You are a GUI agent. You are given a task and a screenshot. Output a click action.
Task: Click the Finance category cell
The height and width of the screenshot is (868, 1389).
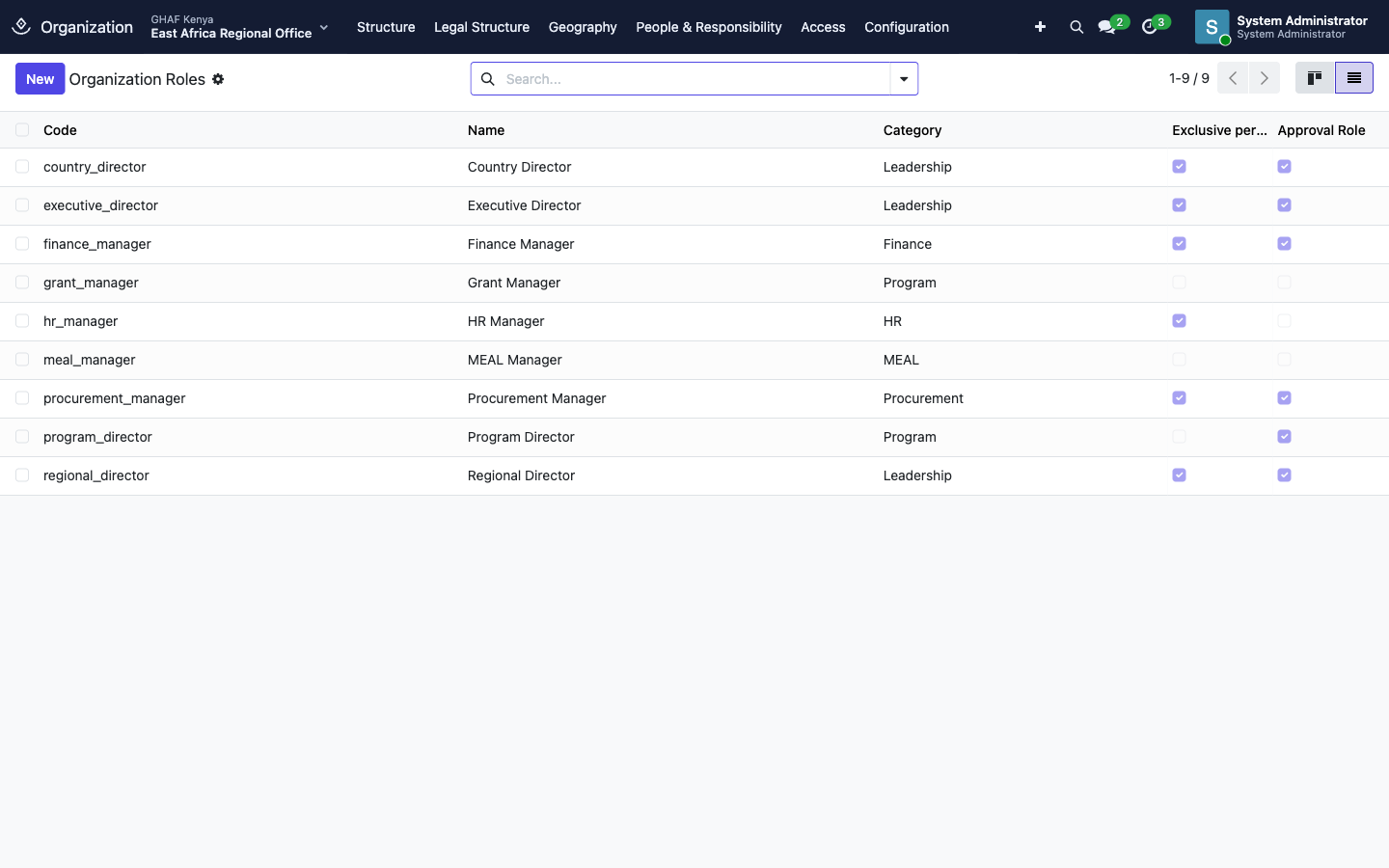pos(908,244)
